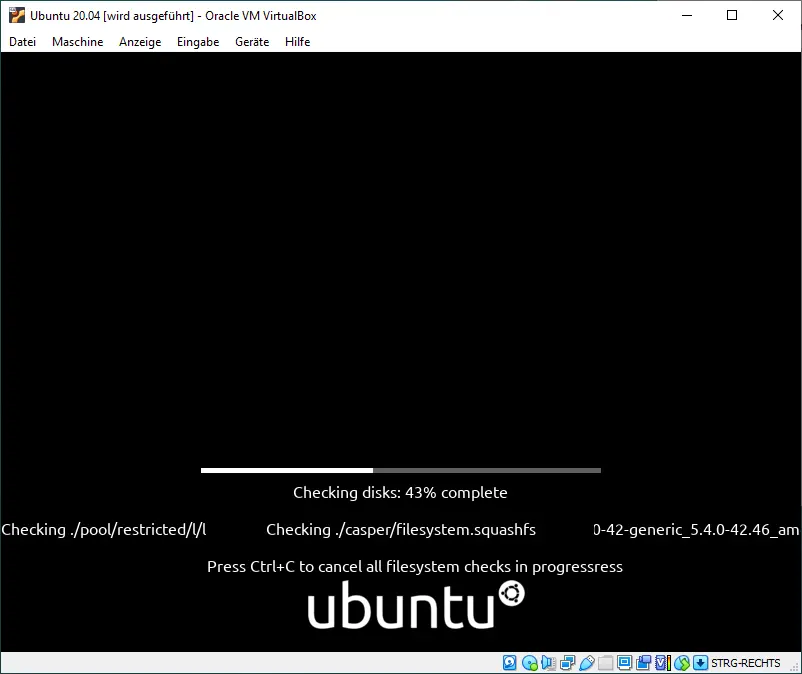
Task: Open the Datei menu
Action: (x=22, y=42)
